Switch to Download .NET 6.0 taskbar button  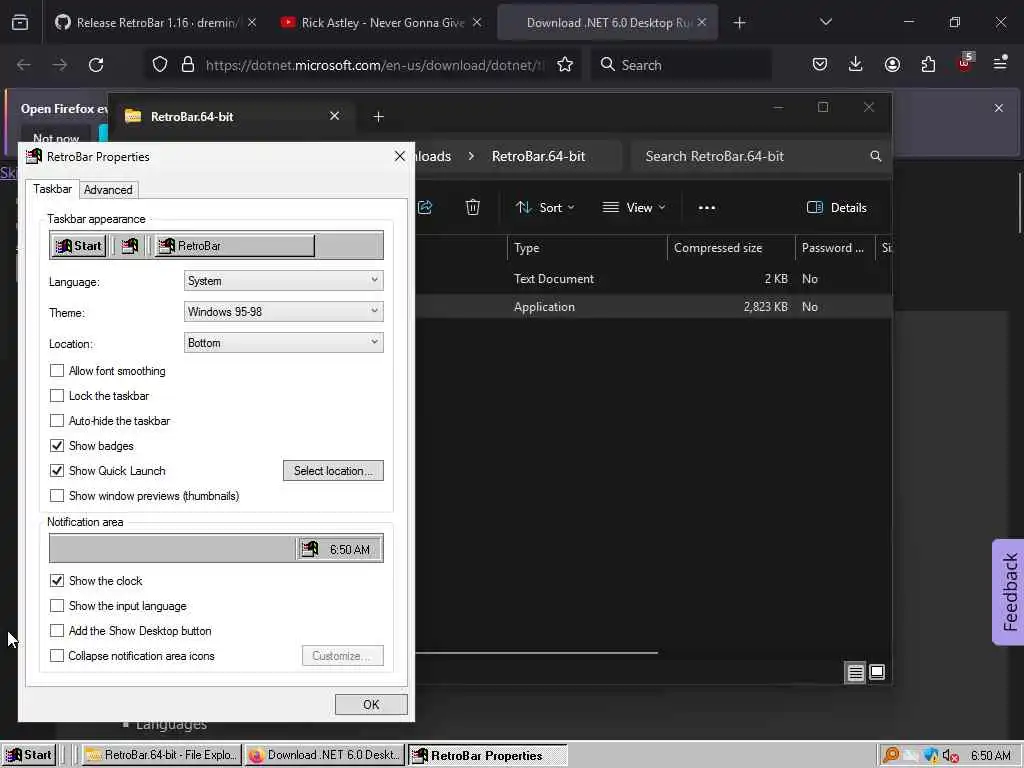tap(325, 755)
